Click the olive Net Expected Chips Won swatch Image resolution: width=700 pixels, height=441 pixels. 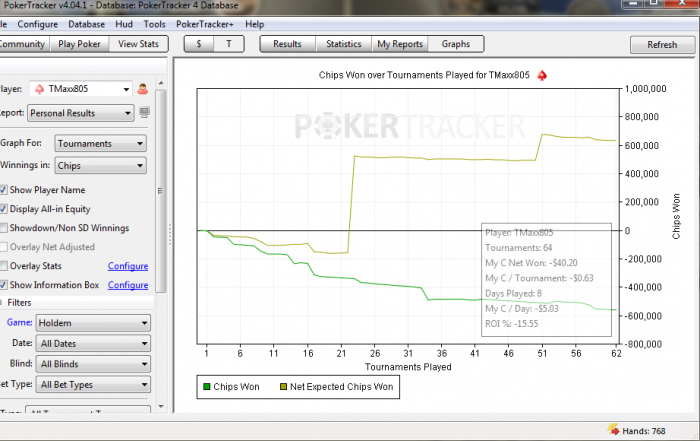click(x=283, y=387)
